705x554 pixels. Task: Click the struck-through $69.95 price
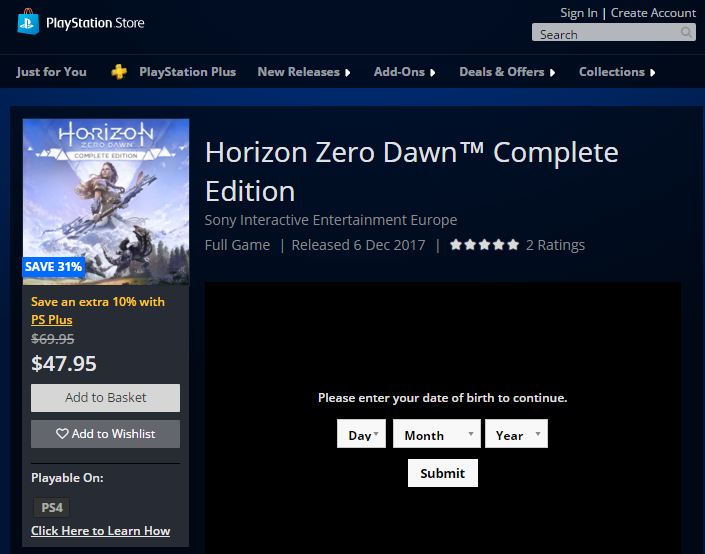pyautogui.click(x=53, y=339)
